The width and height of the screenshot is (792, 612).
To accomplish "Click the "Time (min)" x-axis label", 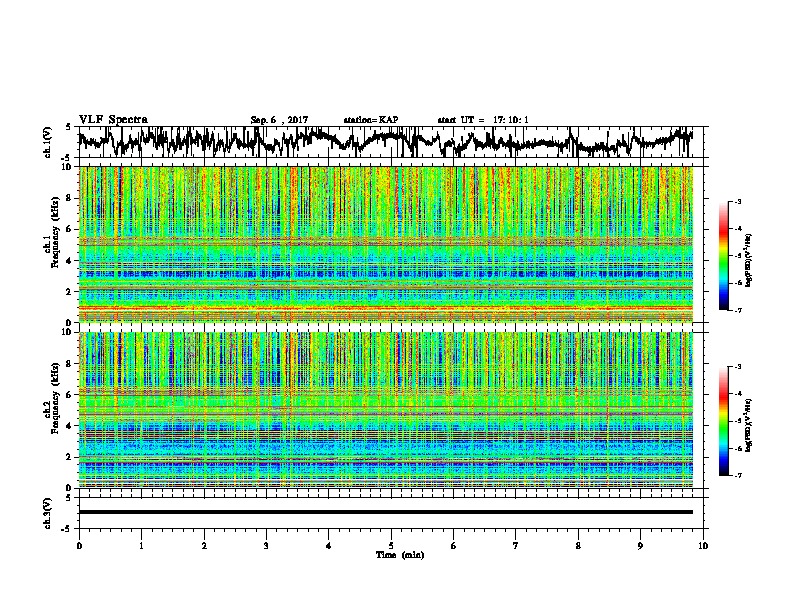I will pyautogui.click(x=400, y=555).
